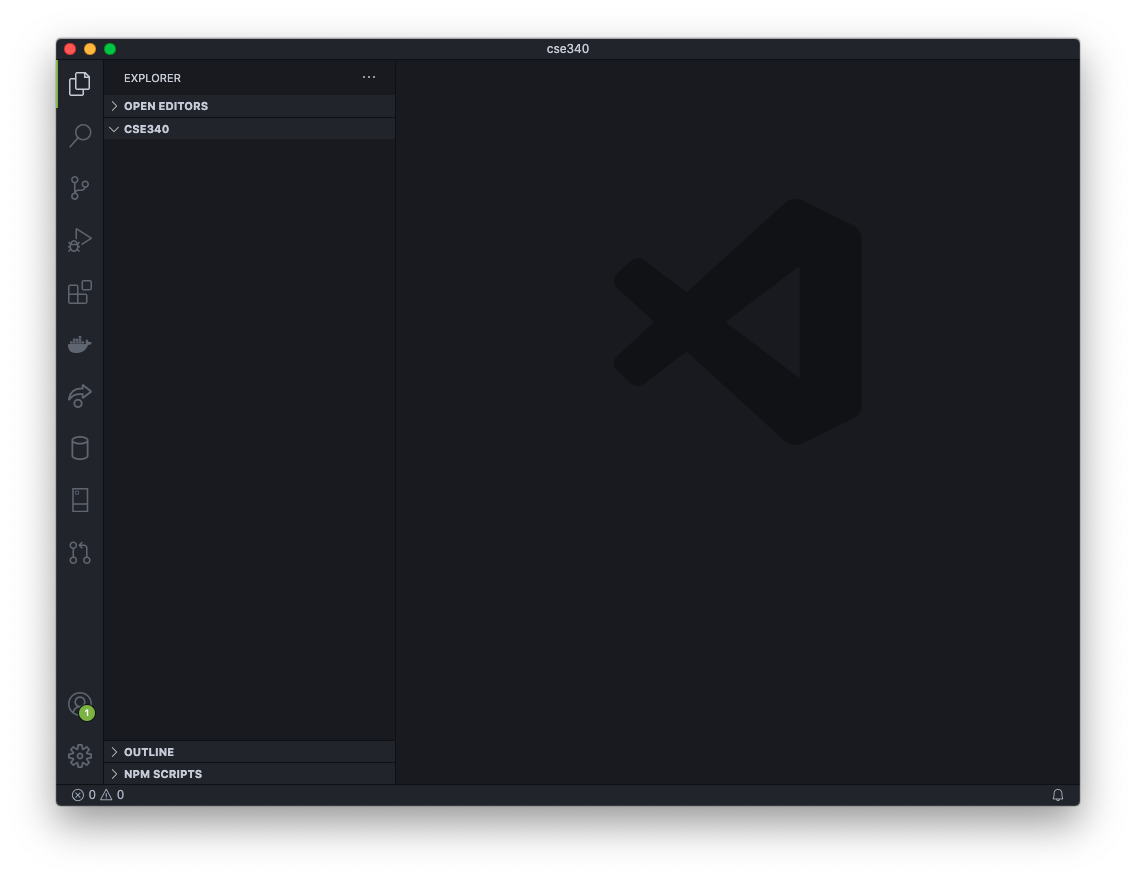Open the GitHub Pull Requests view
Screen dimensions: 1136x880
pos(80,553)
